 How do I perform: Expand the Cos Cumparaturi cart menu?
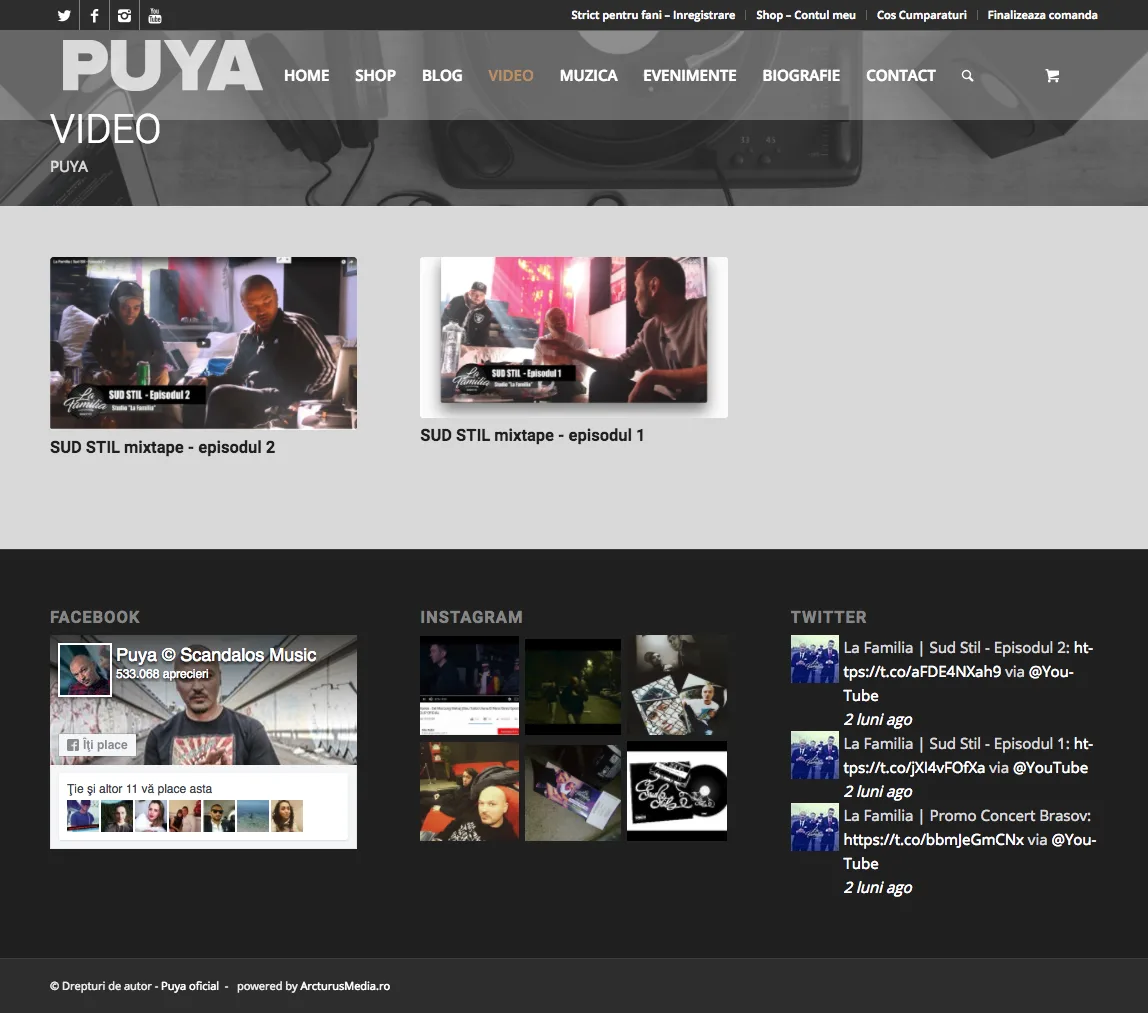[921, 15]
